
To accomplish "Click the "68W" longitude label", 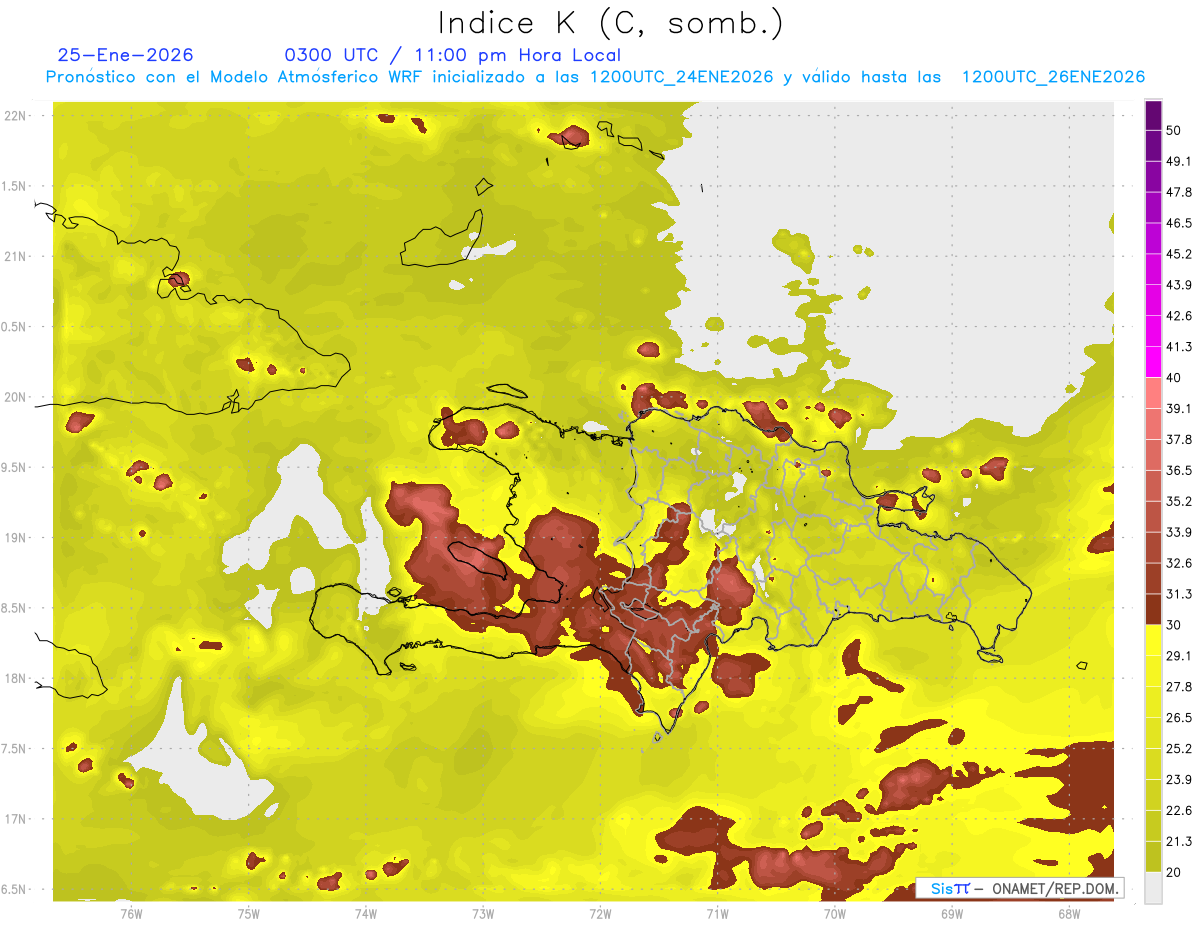I will pyautogui.click(x=1068, y=914).
